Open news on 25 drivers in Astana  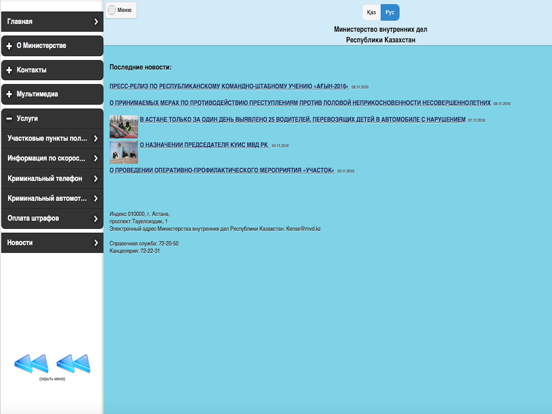click(303, 120)
